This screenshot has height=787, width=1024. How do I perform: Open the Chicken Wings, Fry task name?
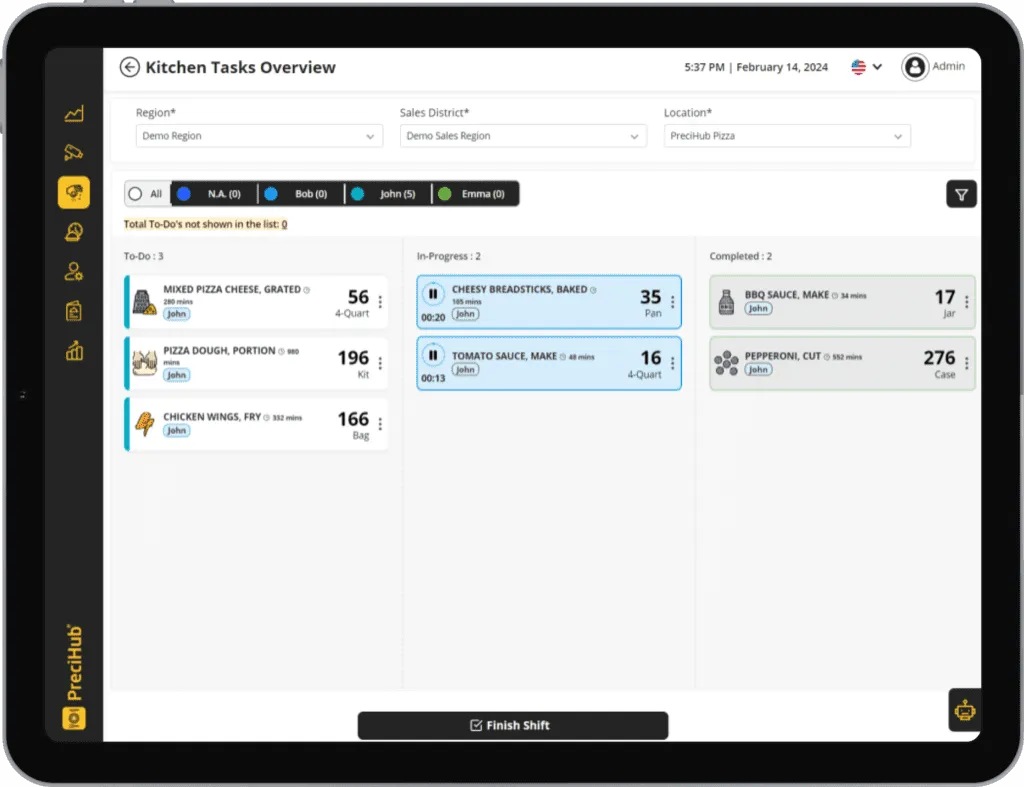coord(212,417)
